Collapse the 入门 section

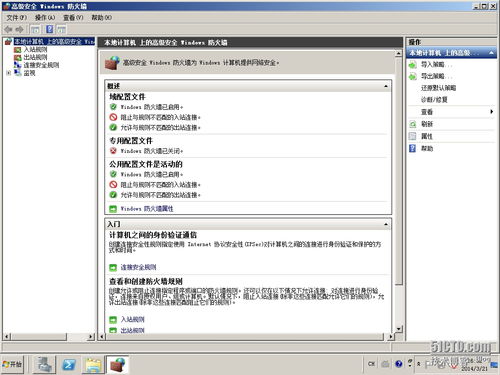pos(386,224)
